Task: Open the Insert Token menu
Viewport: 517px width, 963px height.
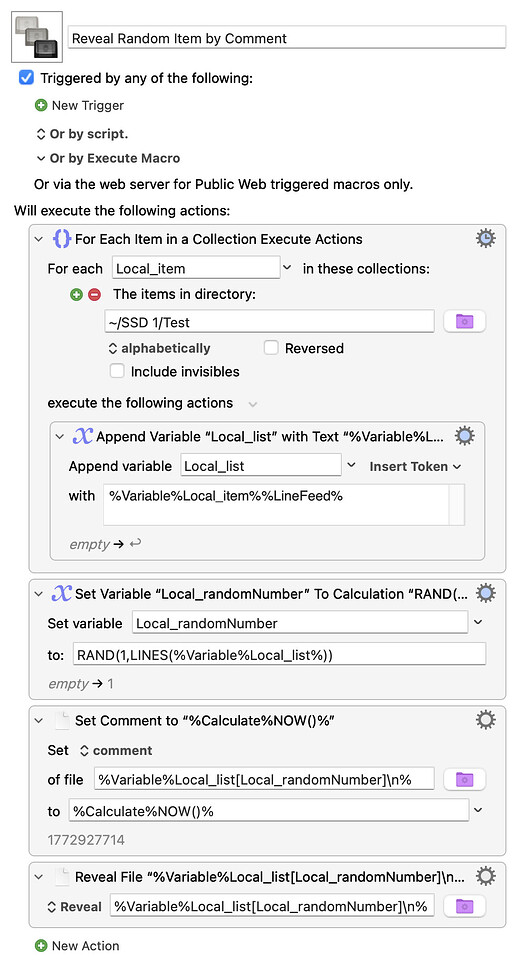Action: pos(415,467)
